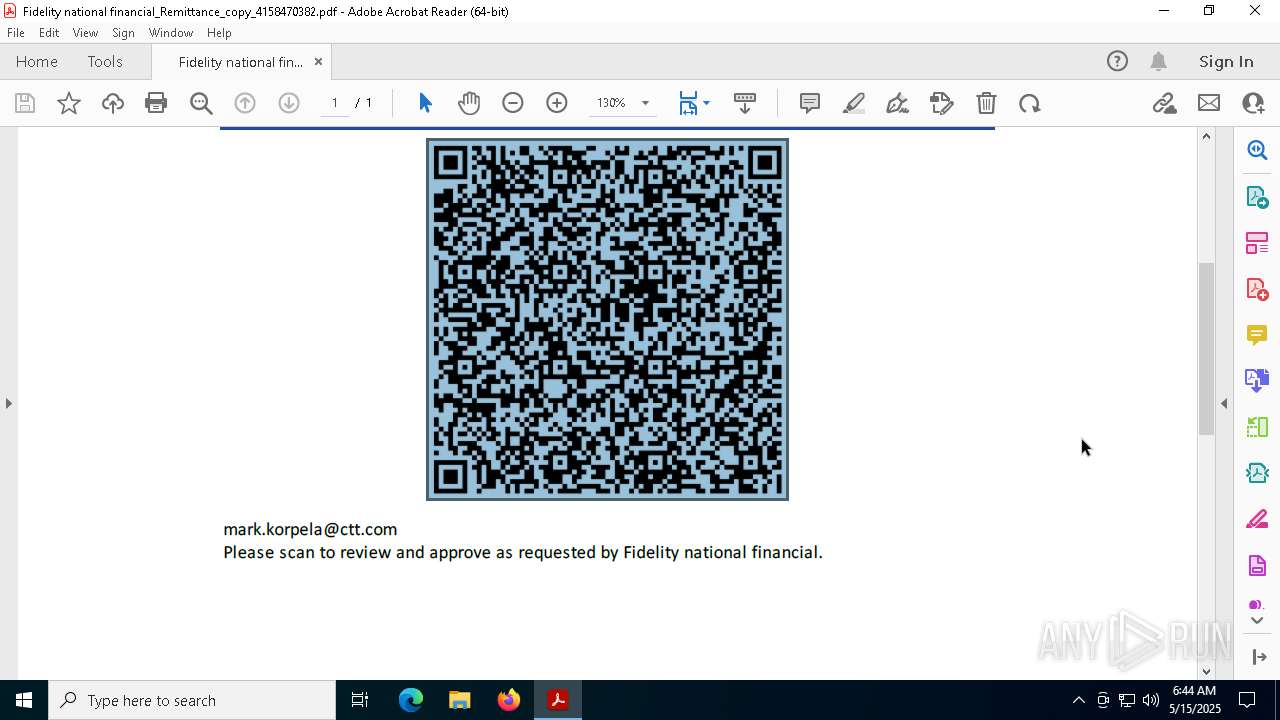
Task: Open File Explorer from the taskbar
Action: point(460,700)
